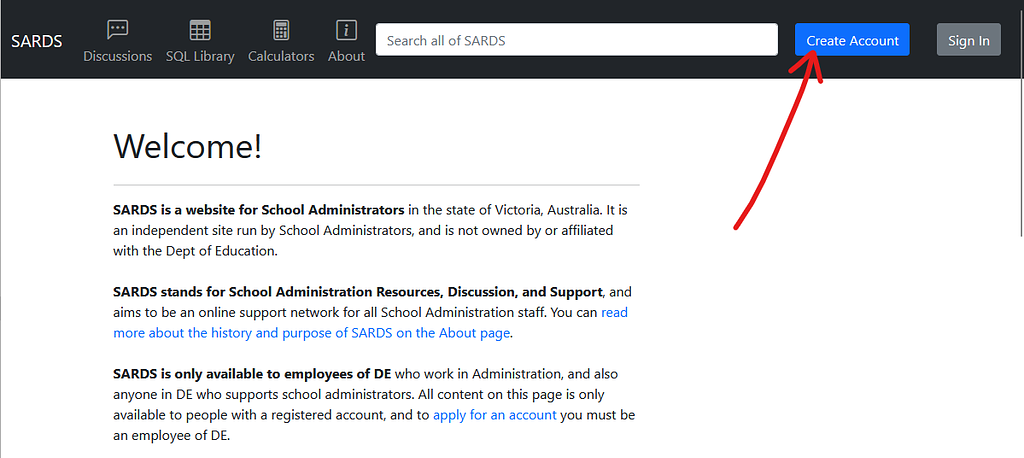Screen dimensions: 1024x458
Task: Open the SQL Library text label
Action: click(200, 56)
